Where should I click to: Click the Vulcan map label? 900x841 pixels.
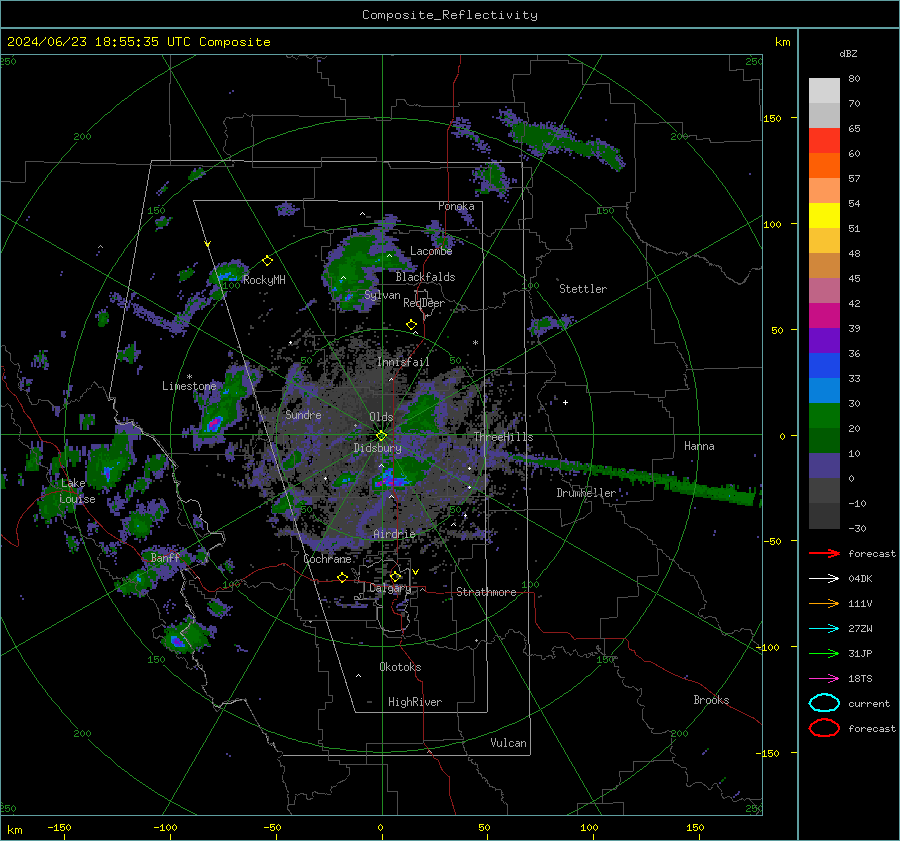tap(509, 743)
